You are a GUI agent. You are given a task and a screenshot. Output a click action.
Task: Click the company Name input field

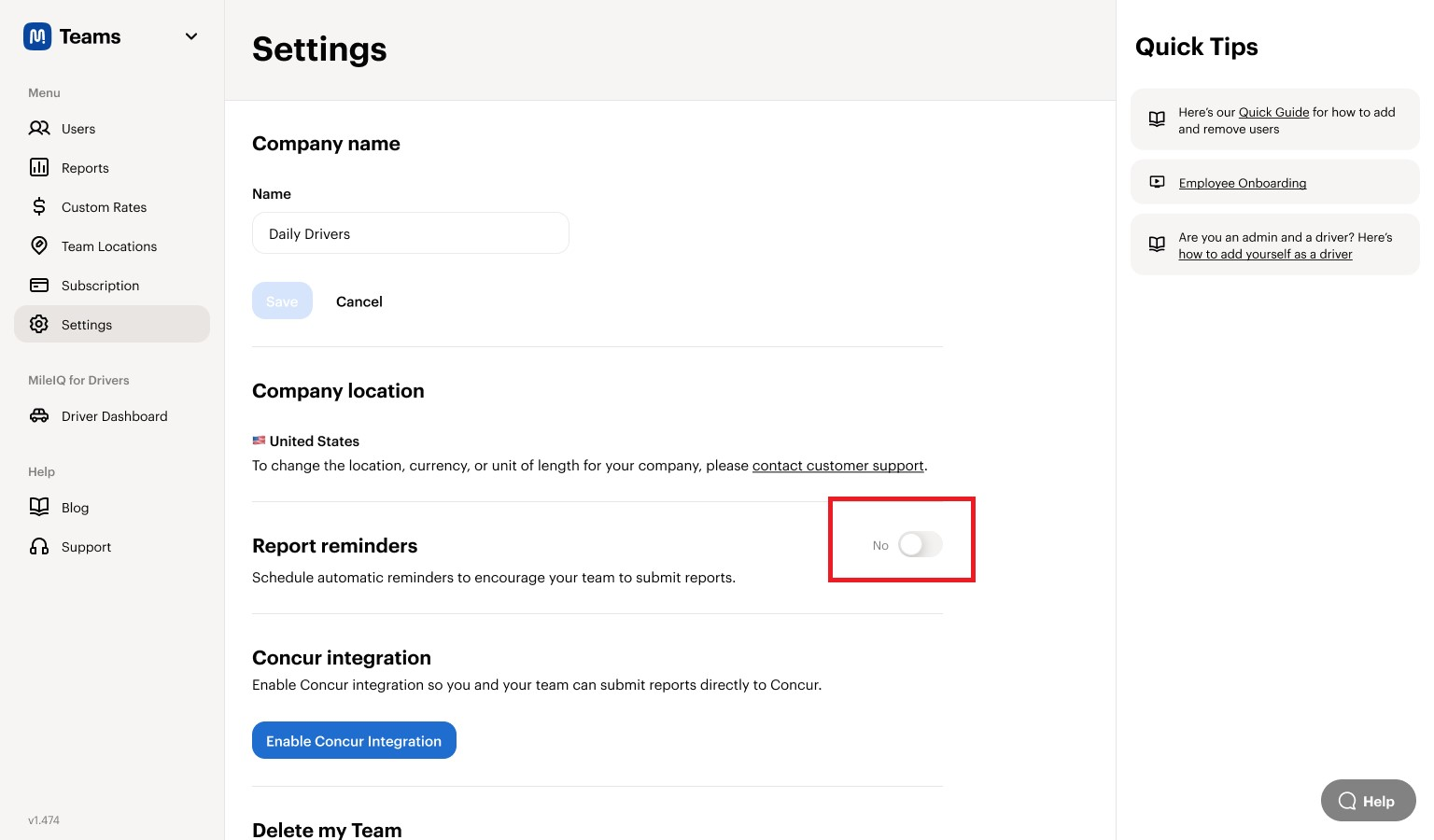411,233
